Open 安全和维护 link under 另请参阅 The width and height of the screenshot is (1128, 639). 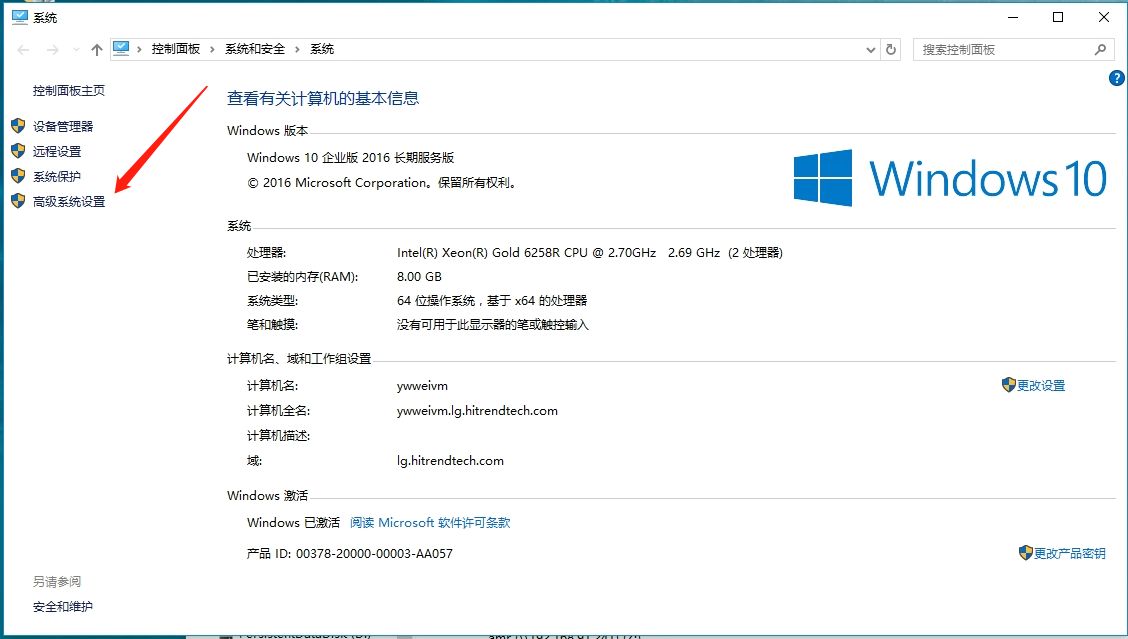63,607
